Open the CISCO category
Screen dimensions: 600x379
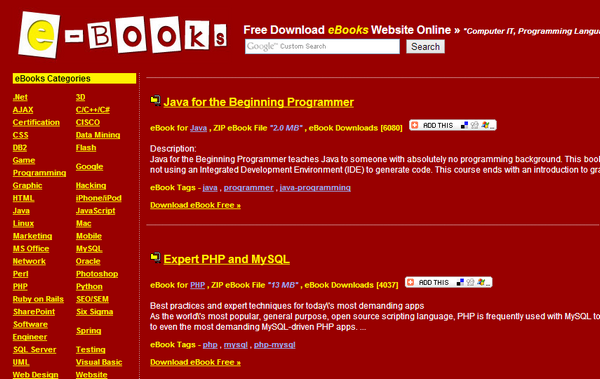coord(88,123)
